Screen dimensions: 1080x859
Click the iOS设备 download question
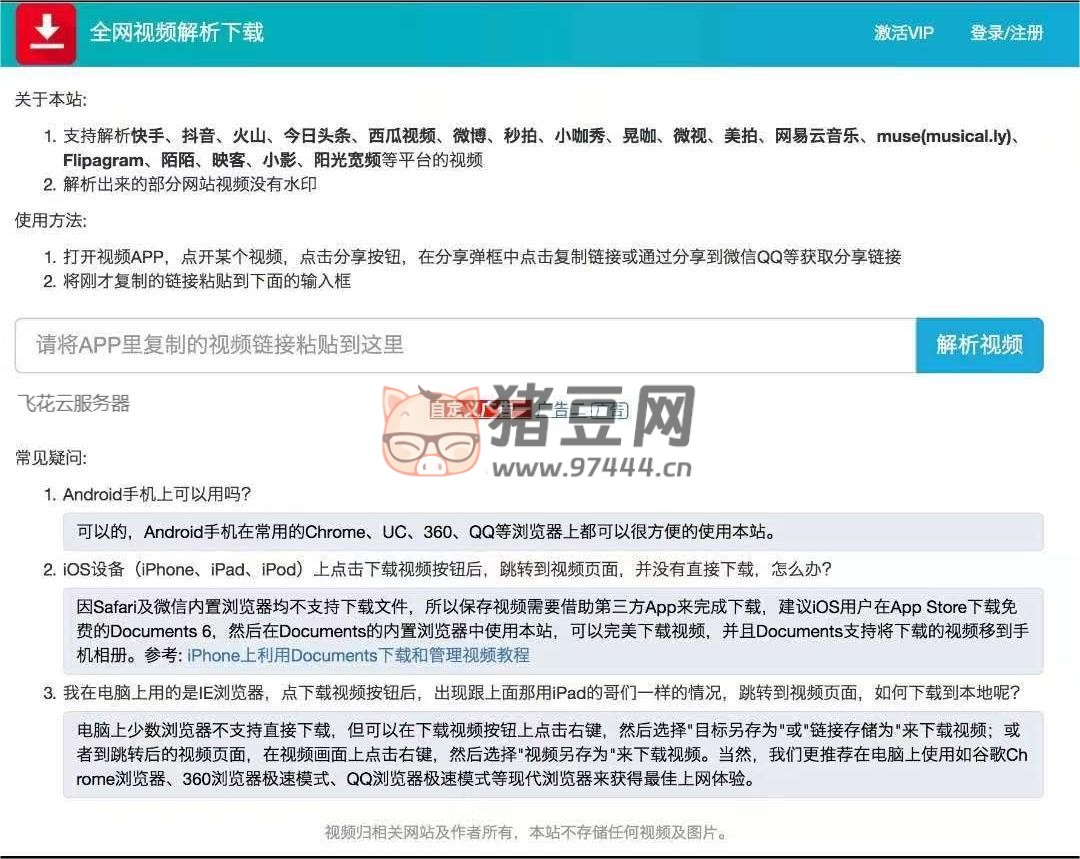point(446,569)
